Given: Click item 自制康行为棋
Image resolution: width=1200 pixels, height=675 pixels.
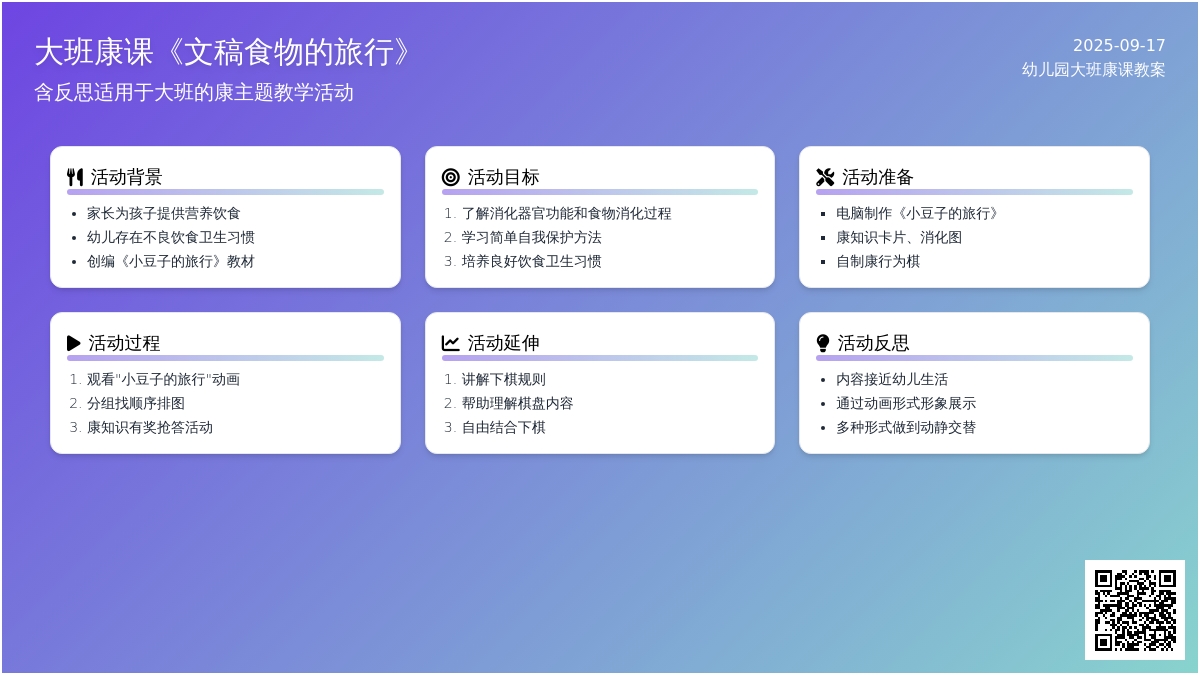Looking at the screenshot, I should 878,261.
